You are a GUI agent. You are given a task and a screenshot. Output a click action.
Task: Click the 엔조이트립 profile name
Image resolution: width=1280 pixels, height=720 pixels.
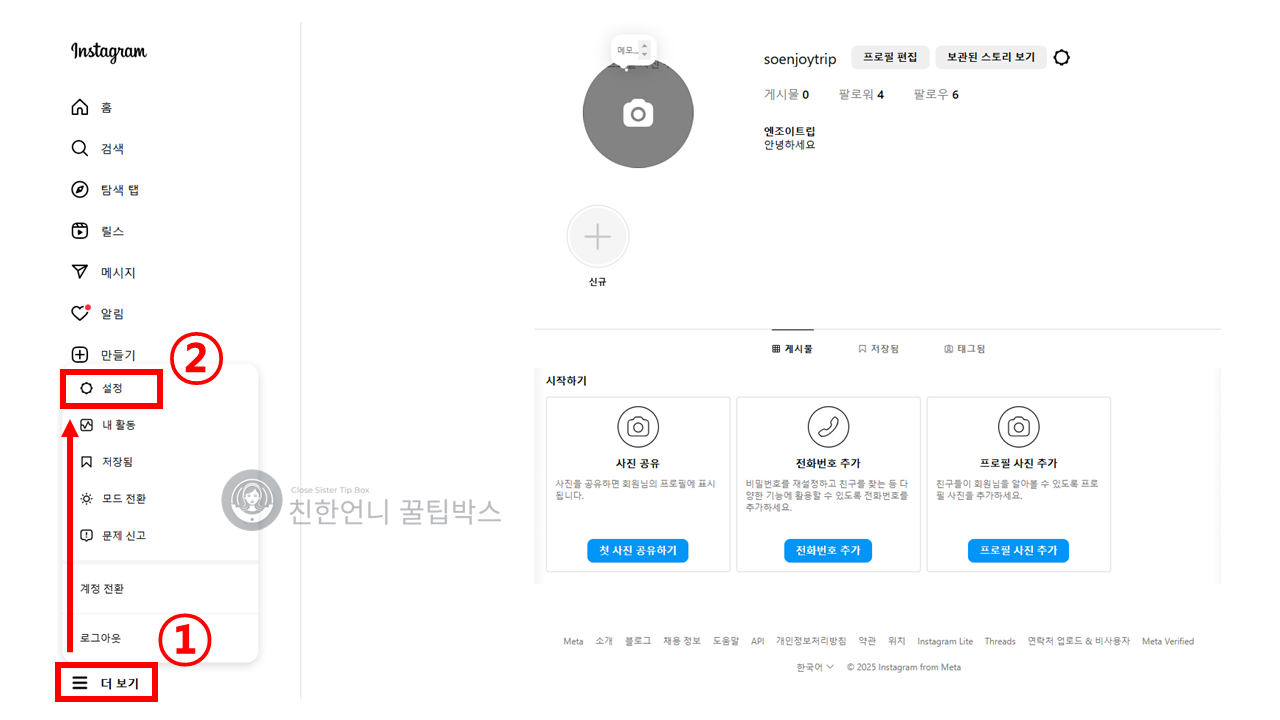coord(790,131)
